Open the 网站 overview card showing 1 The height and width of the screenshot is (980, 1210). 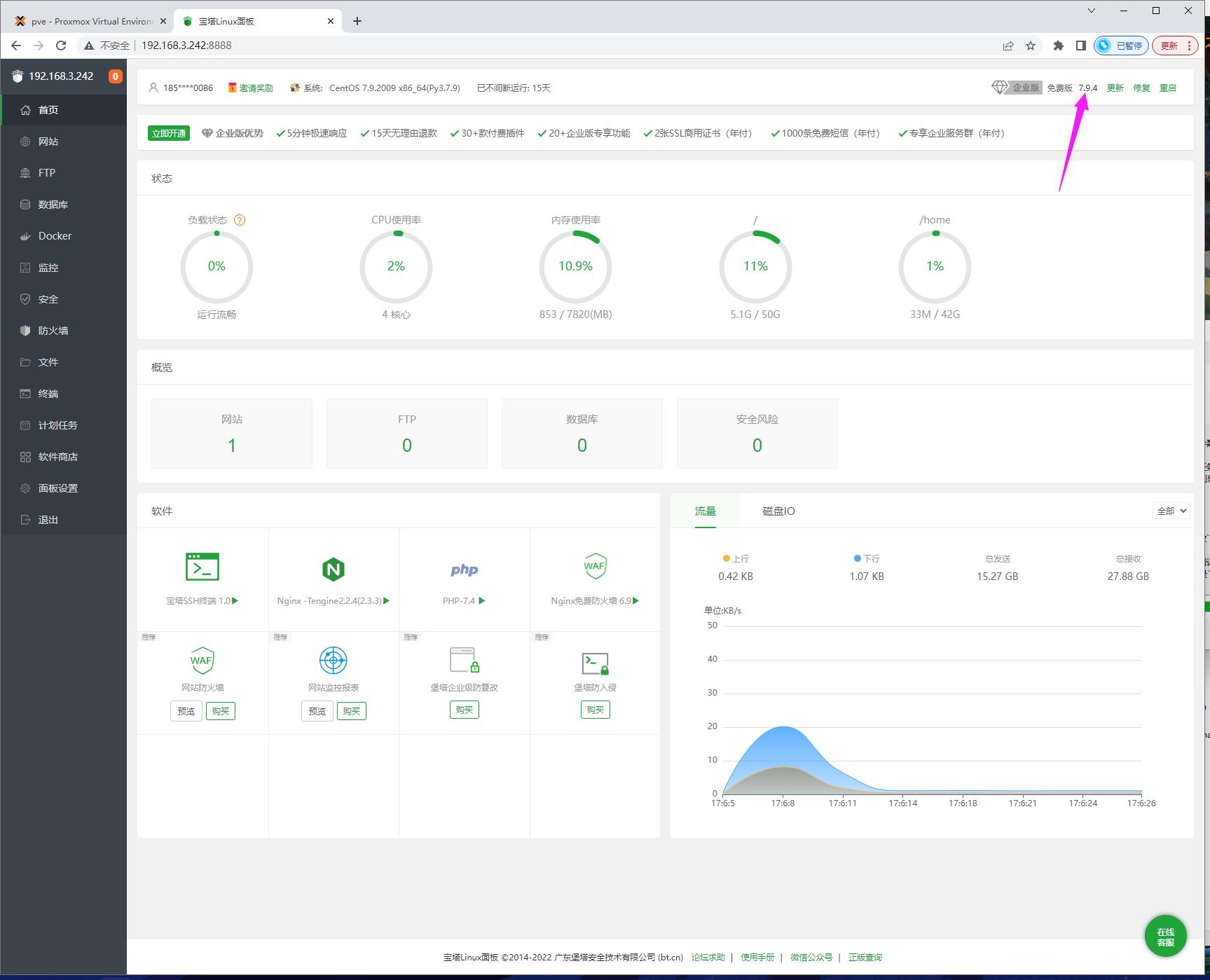[232, 434]
